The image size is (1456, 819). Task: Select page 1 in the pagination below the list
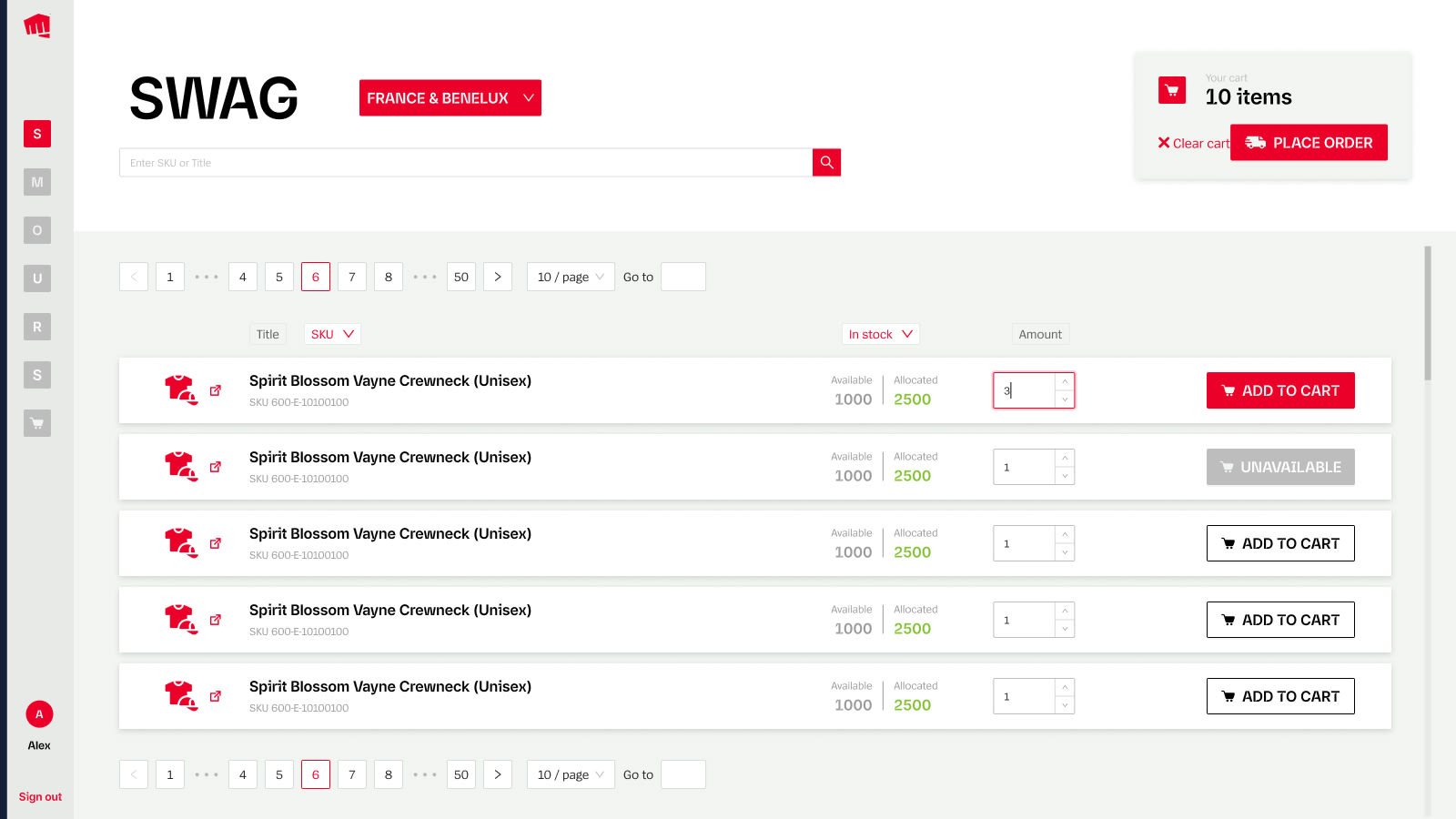pyautogui.click(x=170, y=774)
